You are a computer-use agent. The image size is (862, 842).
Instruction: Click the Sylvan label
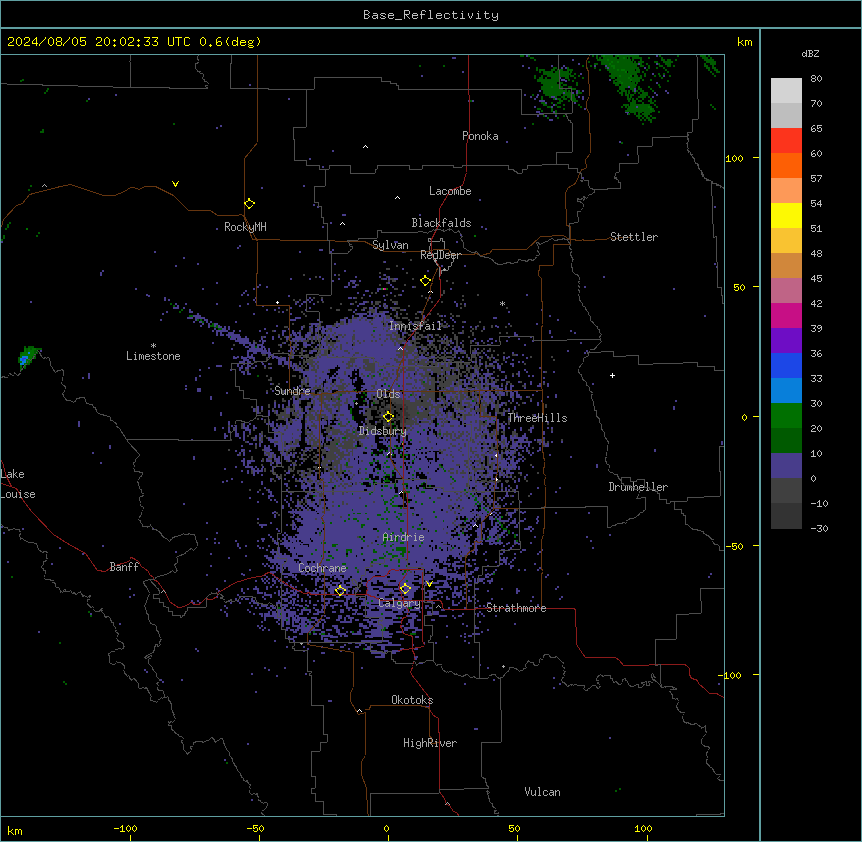[x=390, y=245]
